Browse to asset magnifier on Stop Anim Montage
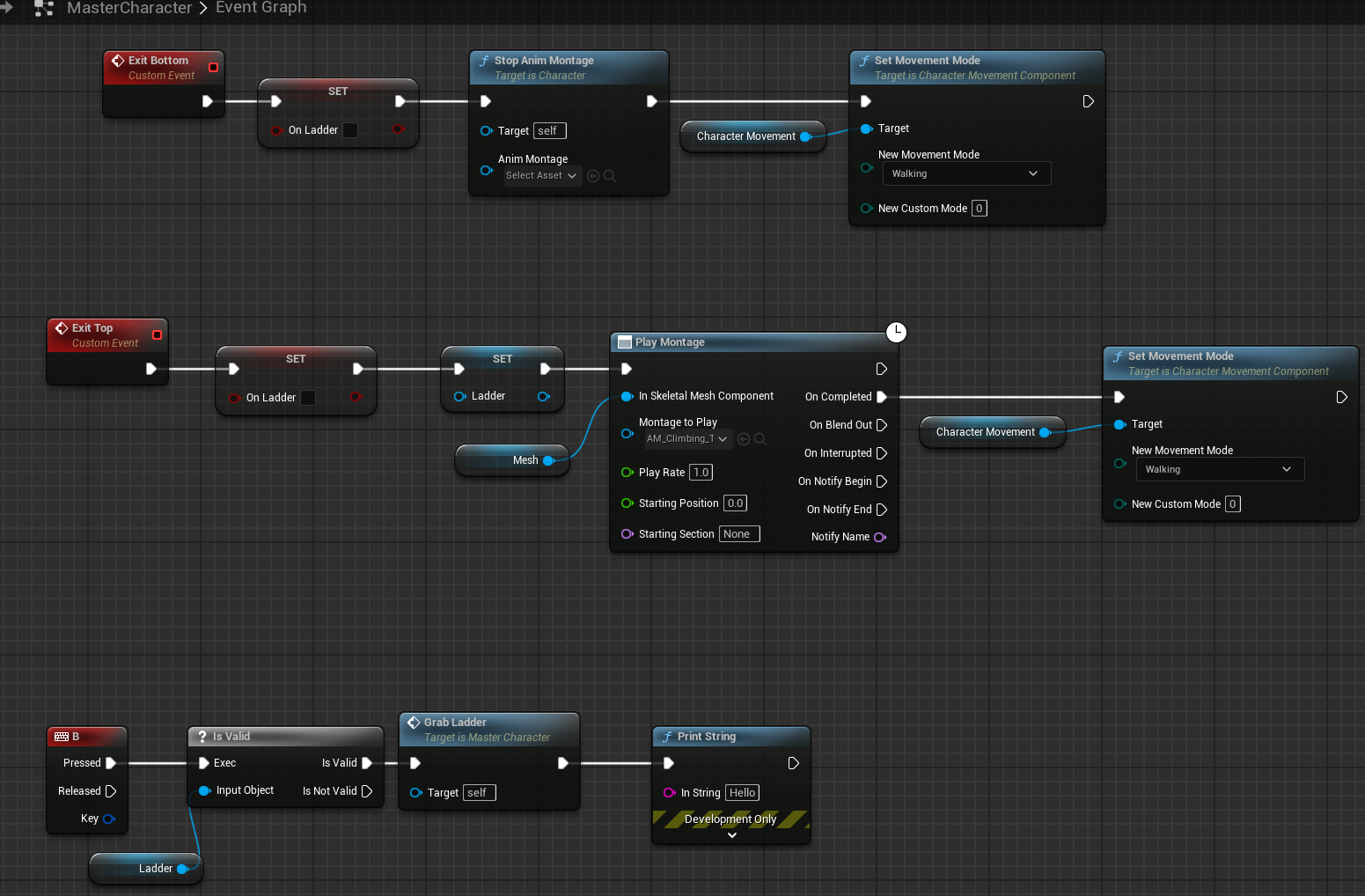Viewport: 1365px width, 896px height. [609, 176]
